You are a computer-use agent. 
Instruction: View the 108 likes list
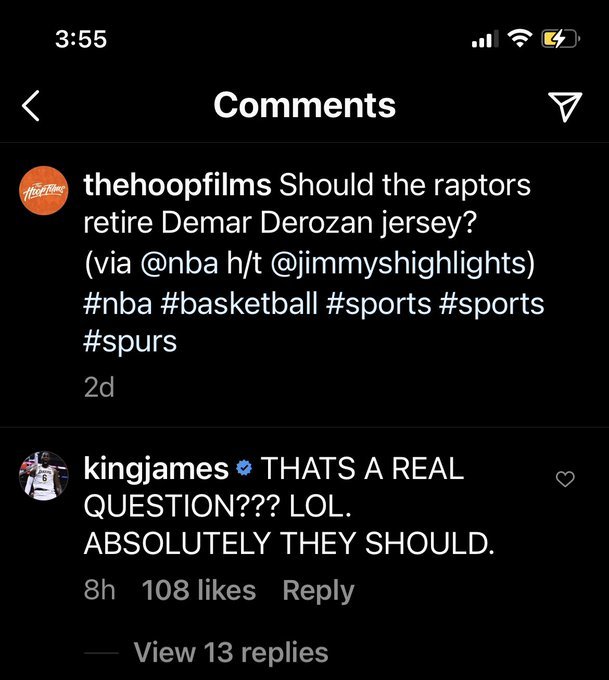tap(199, 590)
